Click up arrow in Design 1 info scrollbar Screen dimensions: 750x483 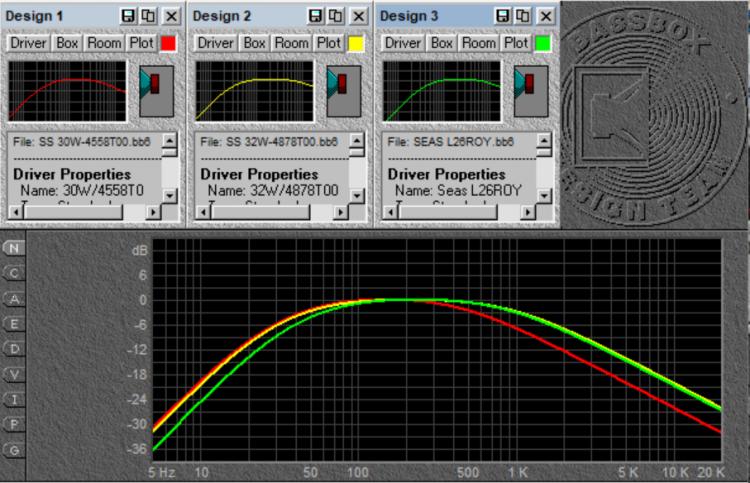pyautogui.click(x=170, y=140)
